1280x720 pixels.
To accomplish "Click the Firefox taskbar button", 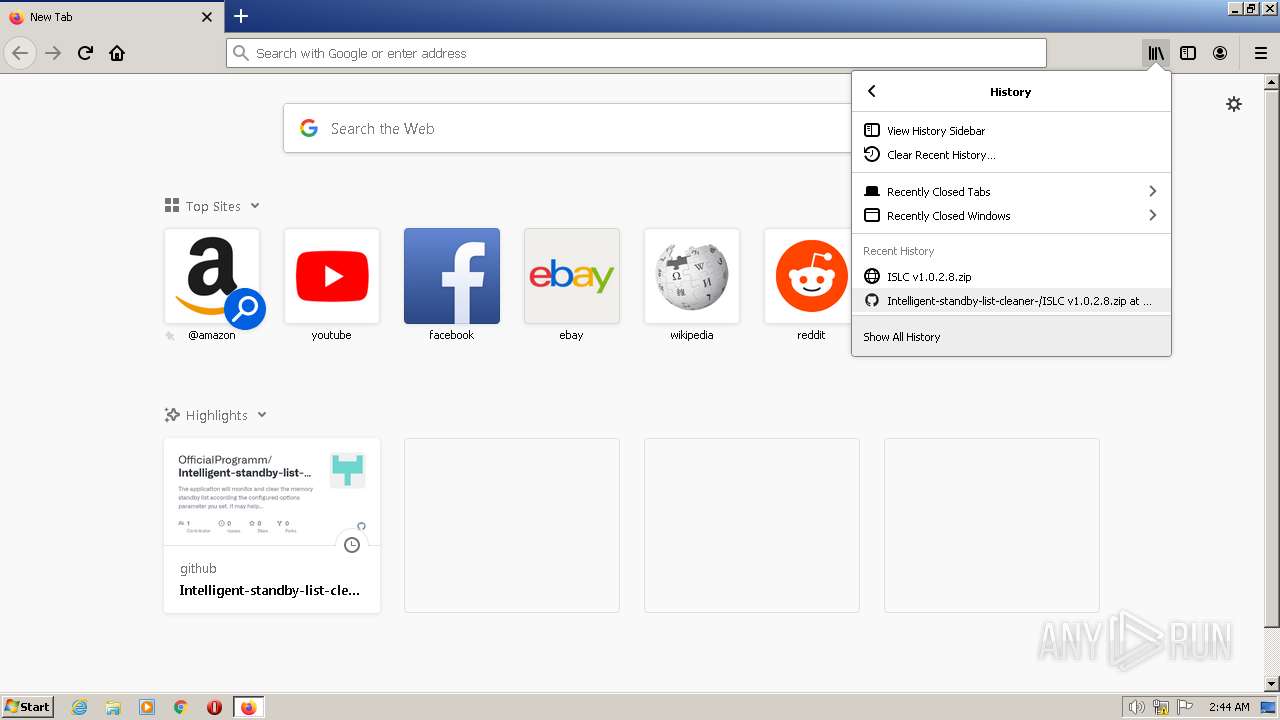I will point(248,707).
